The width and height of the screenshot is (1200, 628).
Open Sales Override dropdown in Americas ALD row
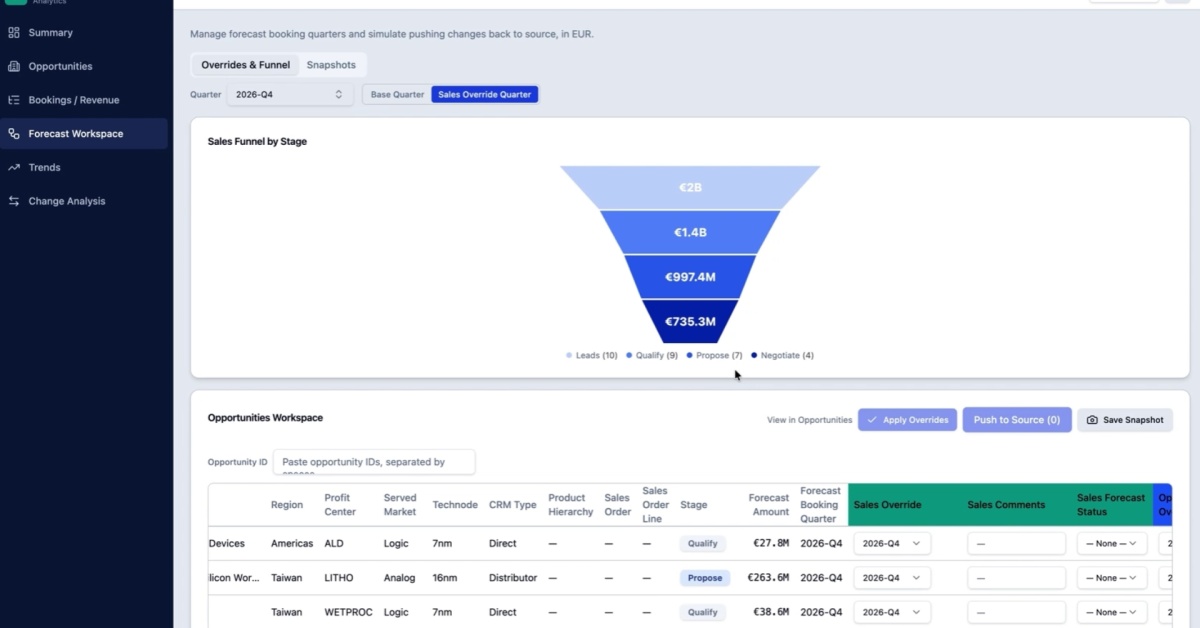pyautogui.click(x=892, y=544)
